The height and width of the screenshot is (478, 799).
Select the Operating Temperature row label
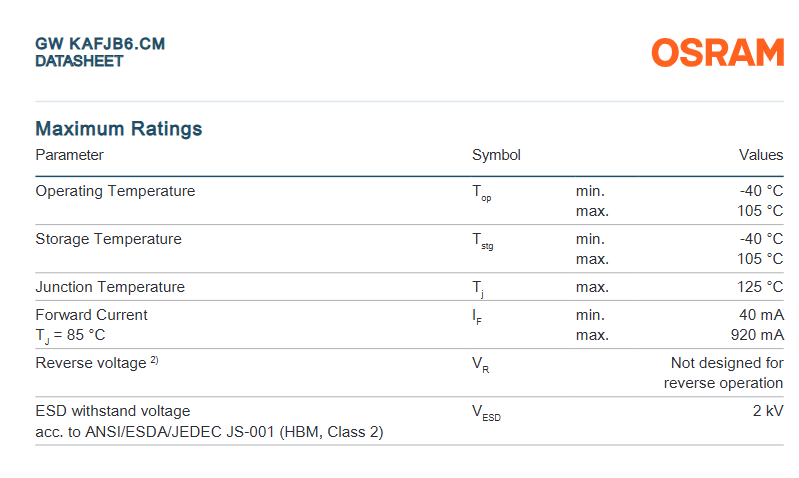[115, 191]
